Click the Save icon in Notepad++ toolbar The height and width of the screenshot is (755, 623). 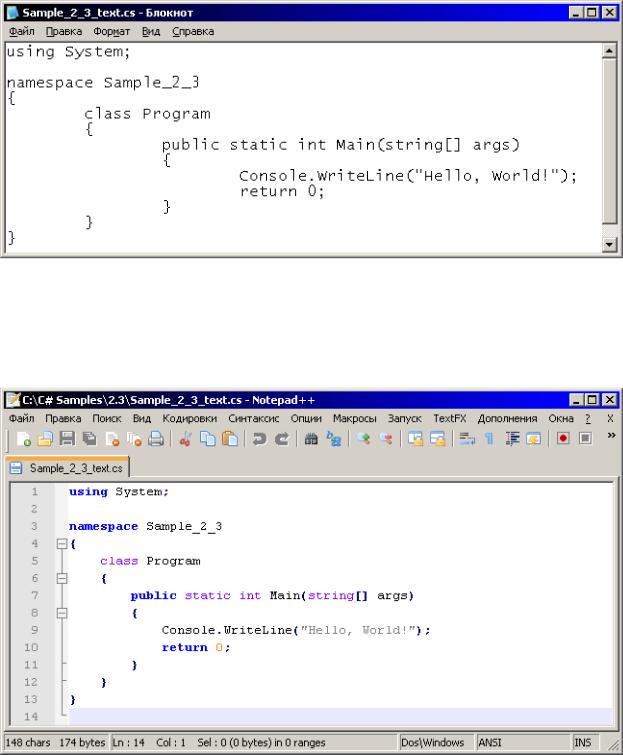(67, 439)
